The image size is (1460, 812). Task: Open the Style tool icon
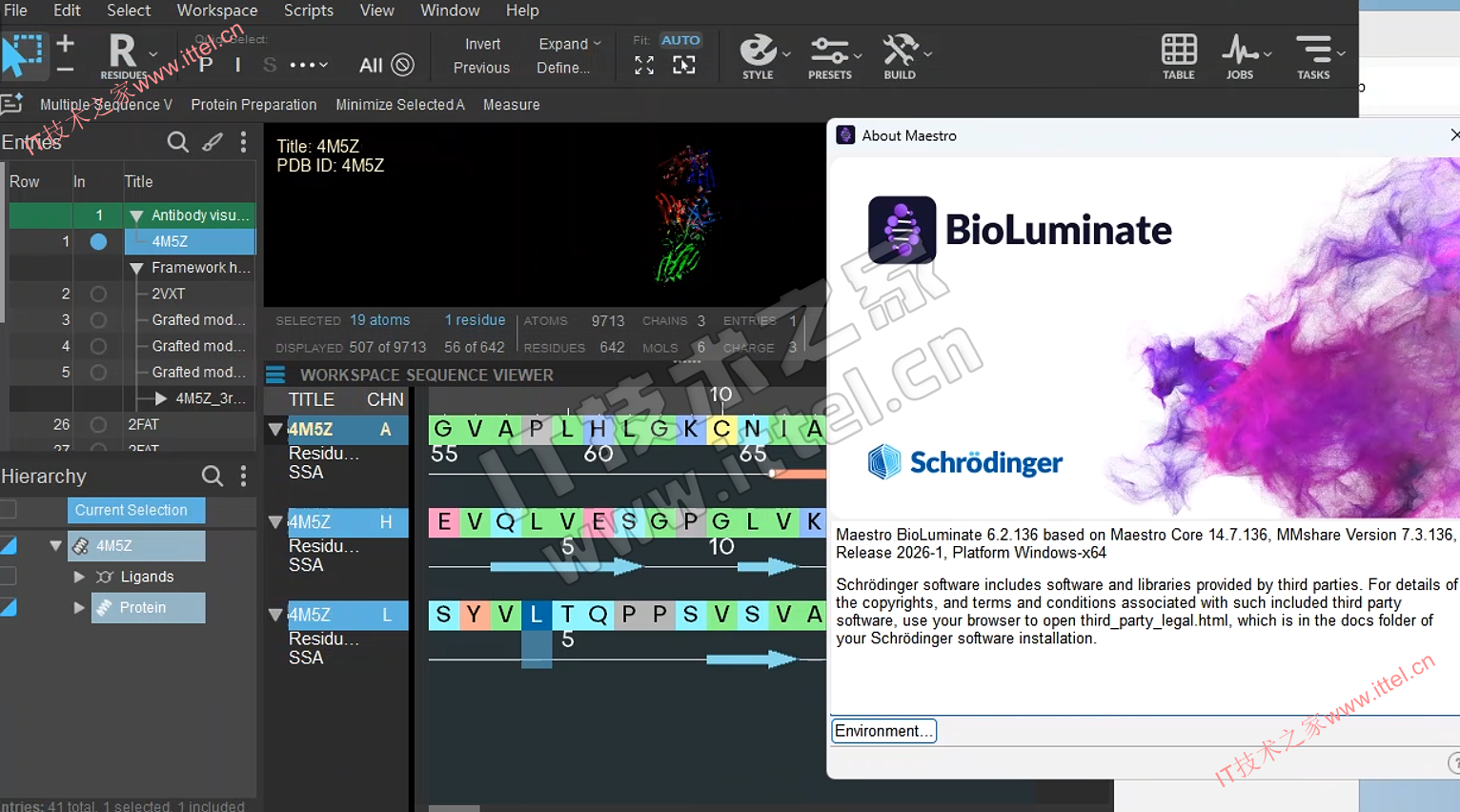tap(758, 55)
